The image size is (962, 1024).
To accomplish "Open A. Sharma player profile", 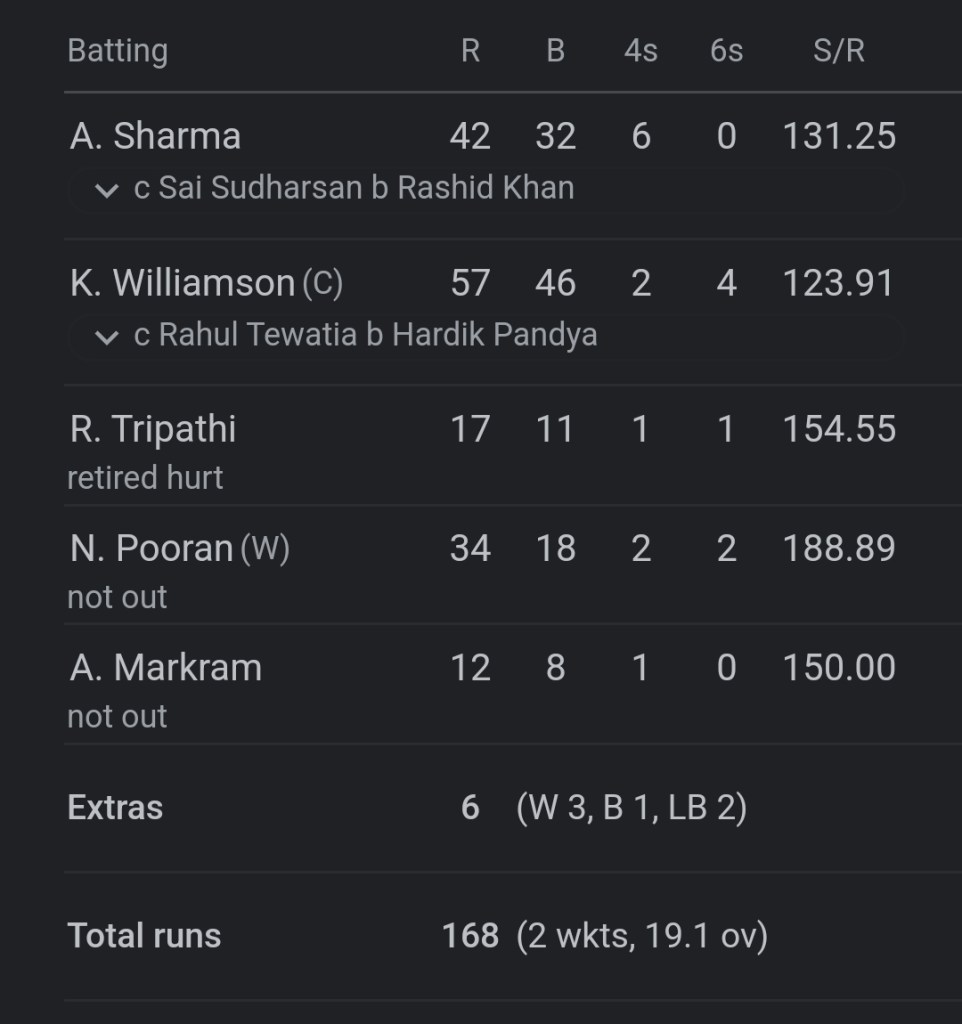I will pyautogui.click(x=155, y=136).
